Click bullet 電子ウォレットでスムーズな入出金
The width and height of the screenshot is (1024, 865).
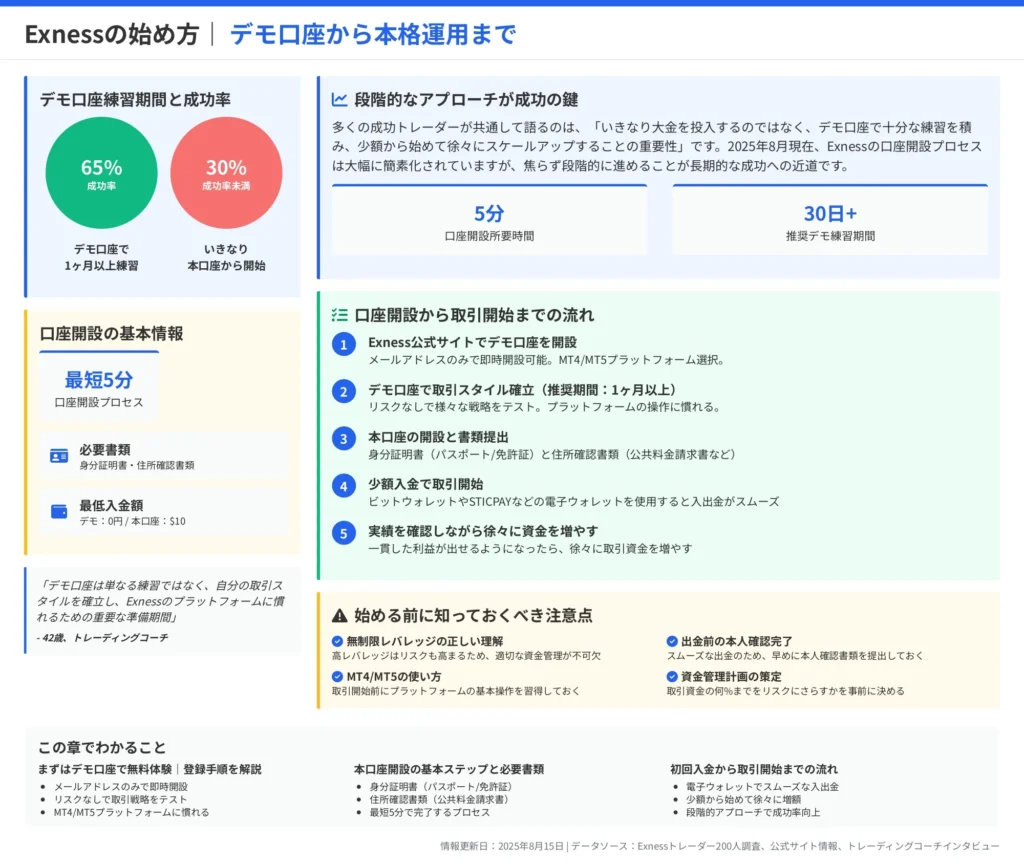(762, 787)
